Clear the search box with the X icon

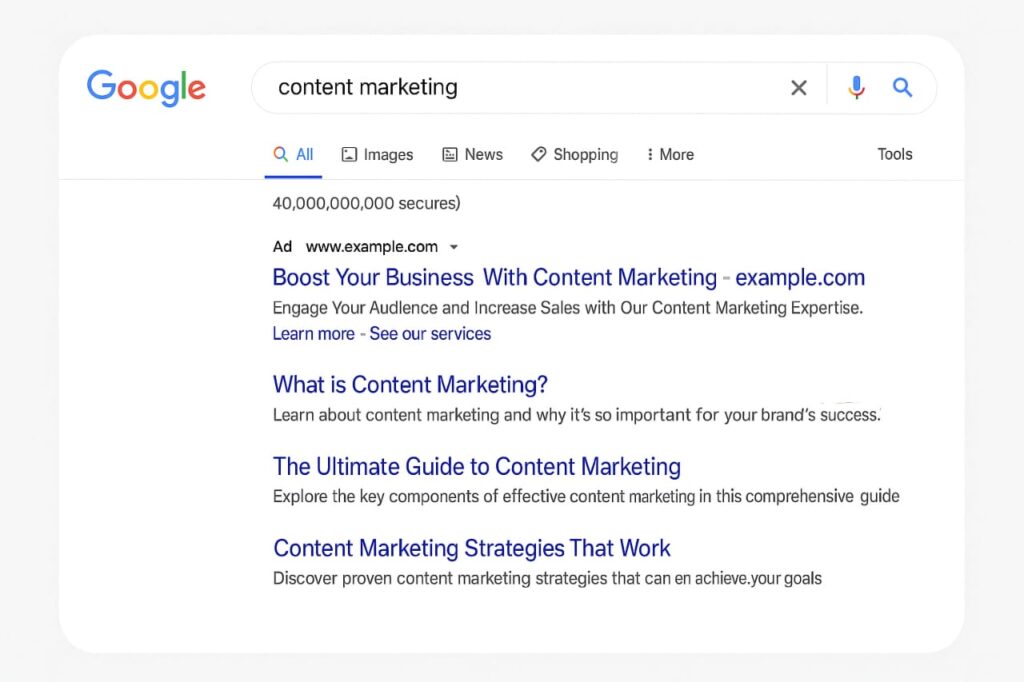point(799,88)
